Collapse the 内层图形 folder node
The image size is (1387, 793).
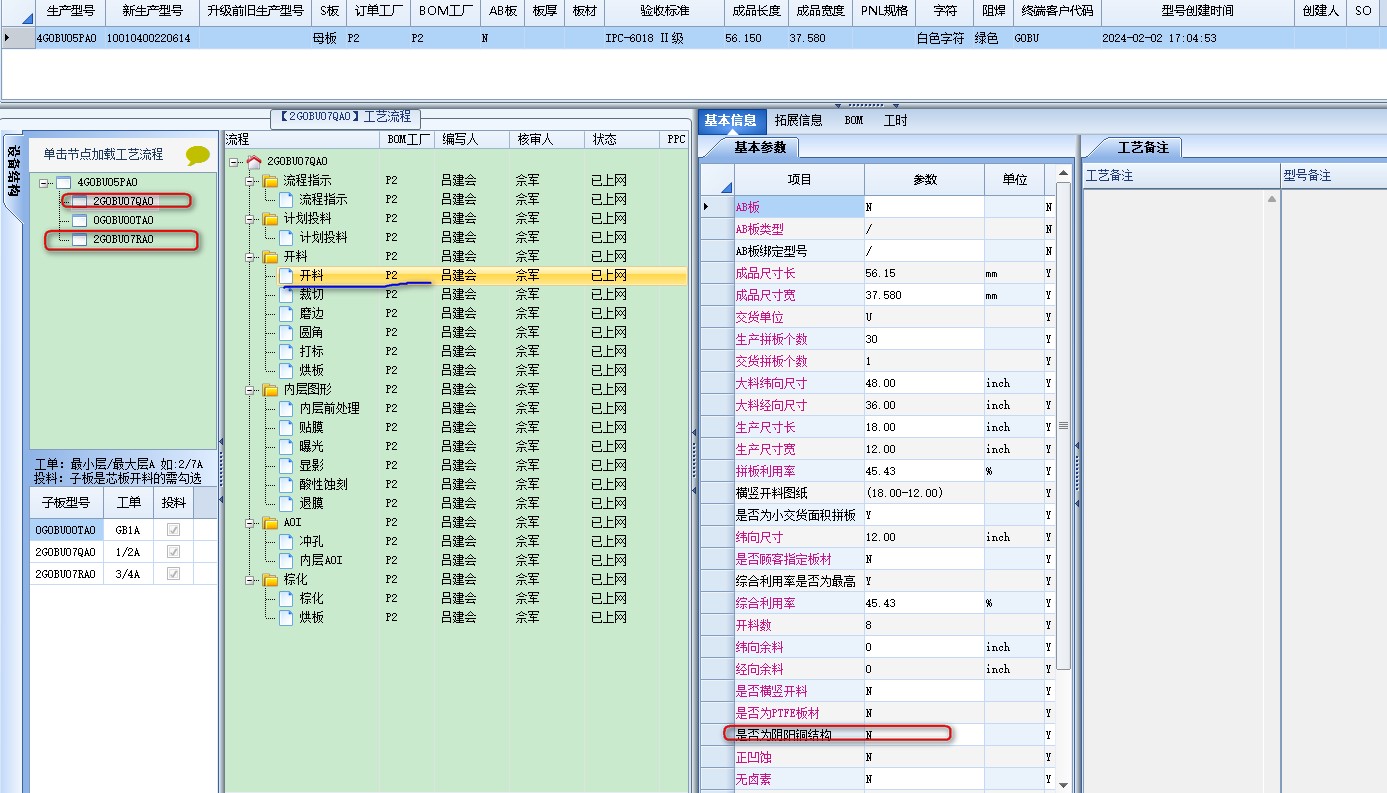[251, 390]
